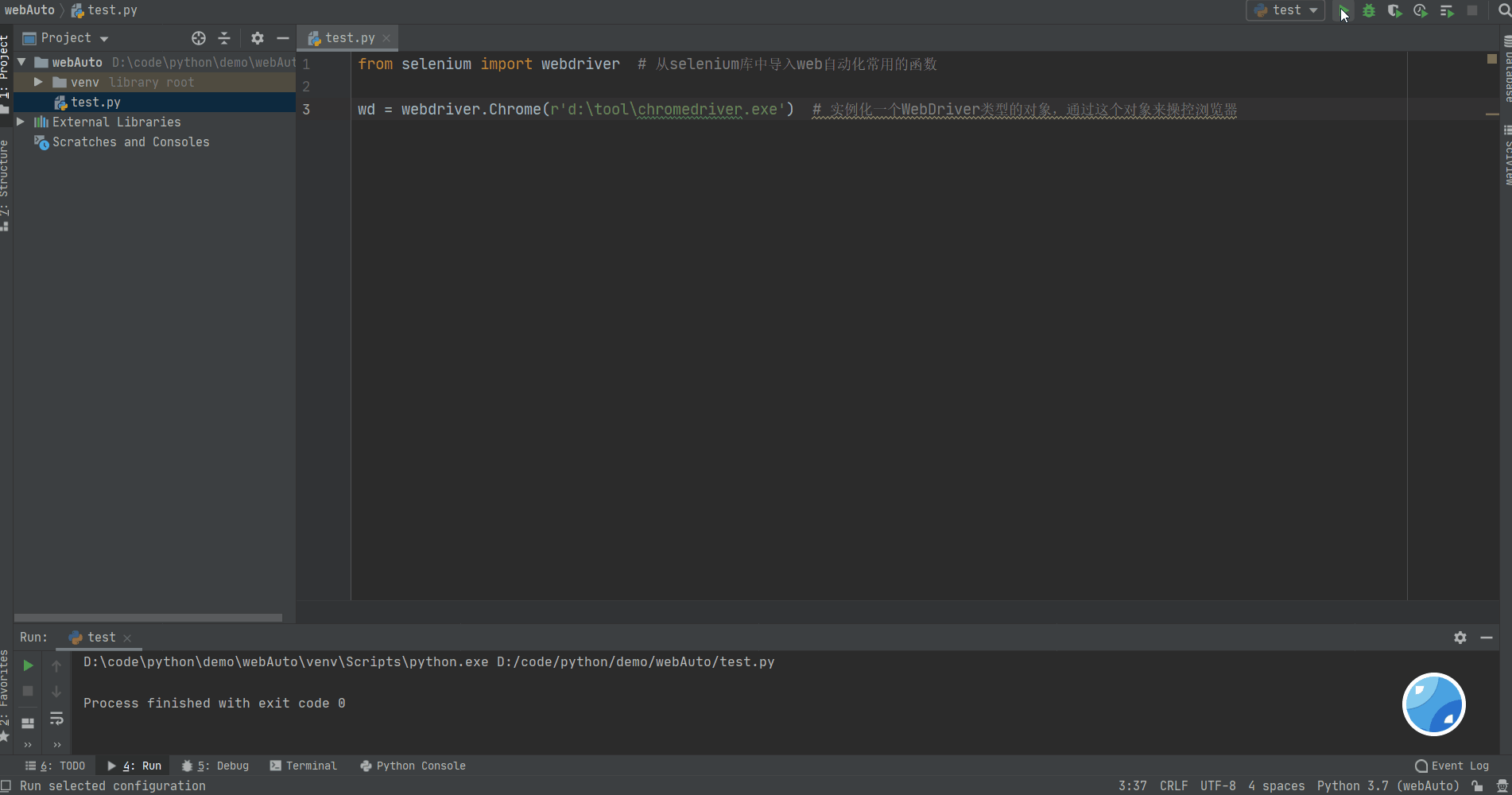Open Run panel settings gear

[x=1460, y=637]
